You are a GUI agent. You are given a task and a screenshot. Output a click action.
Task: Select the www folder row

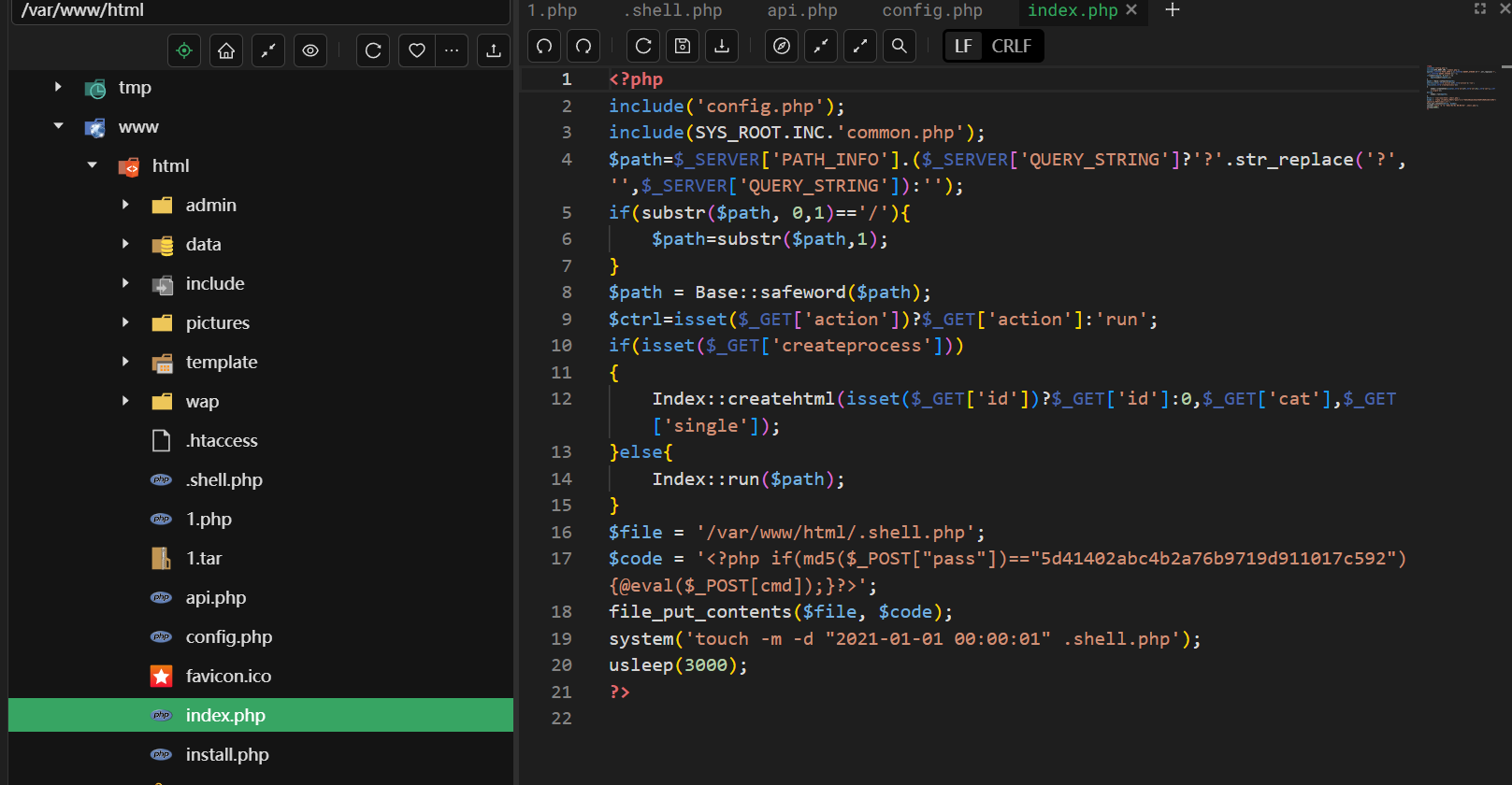(261, 127)
